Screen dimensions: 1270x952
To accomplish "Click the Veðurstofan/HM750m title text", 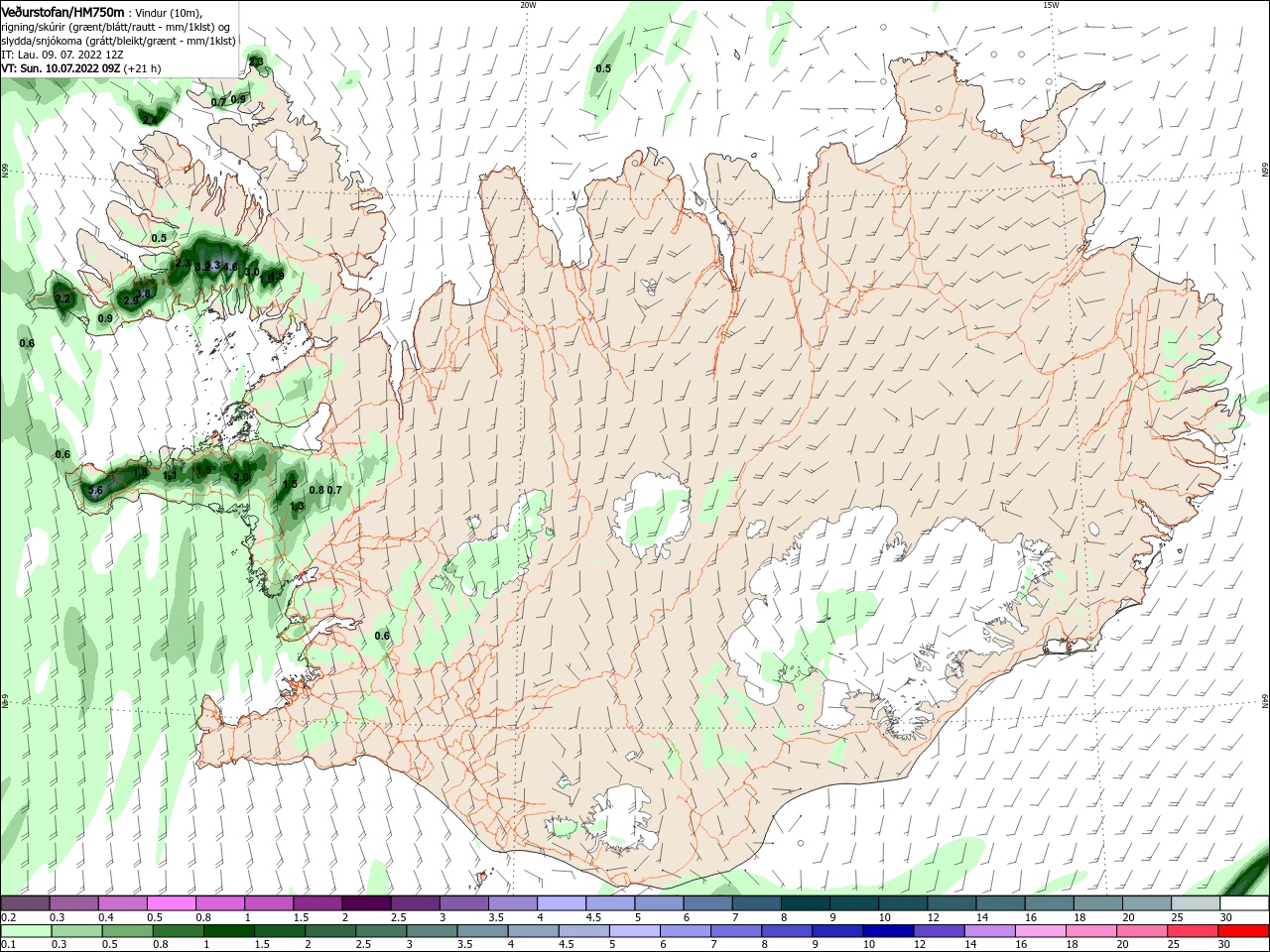I will point(63,11).
